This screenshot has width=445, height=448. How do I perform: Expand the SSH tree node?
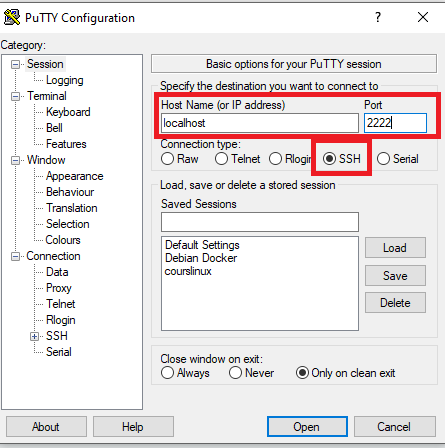click(34, 336)
